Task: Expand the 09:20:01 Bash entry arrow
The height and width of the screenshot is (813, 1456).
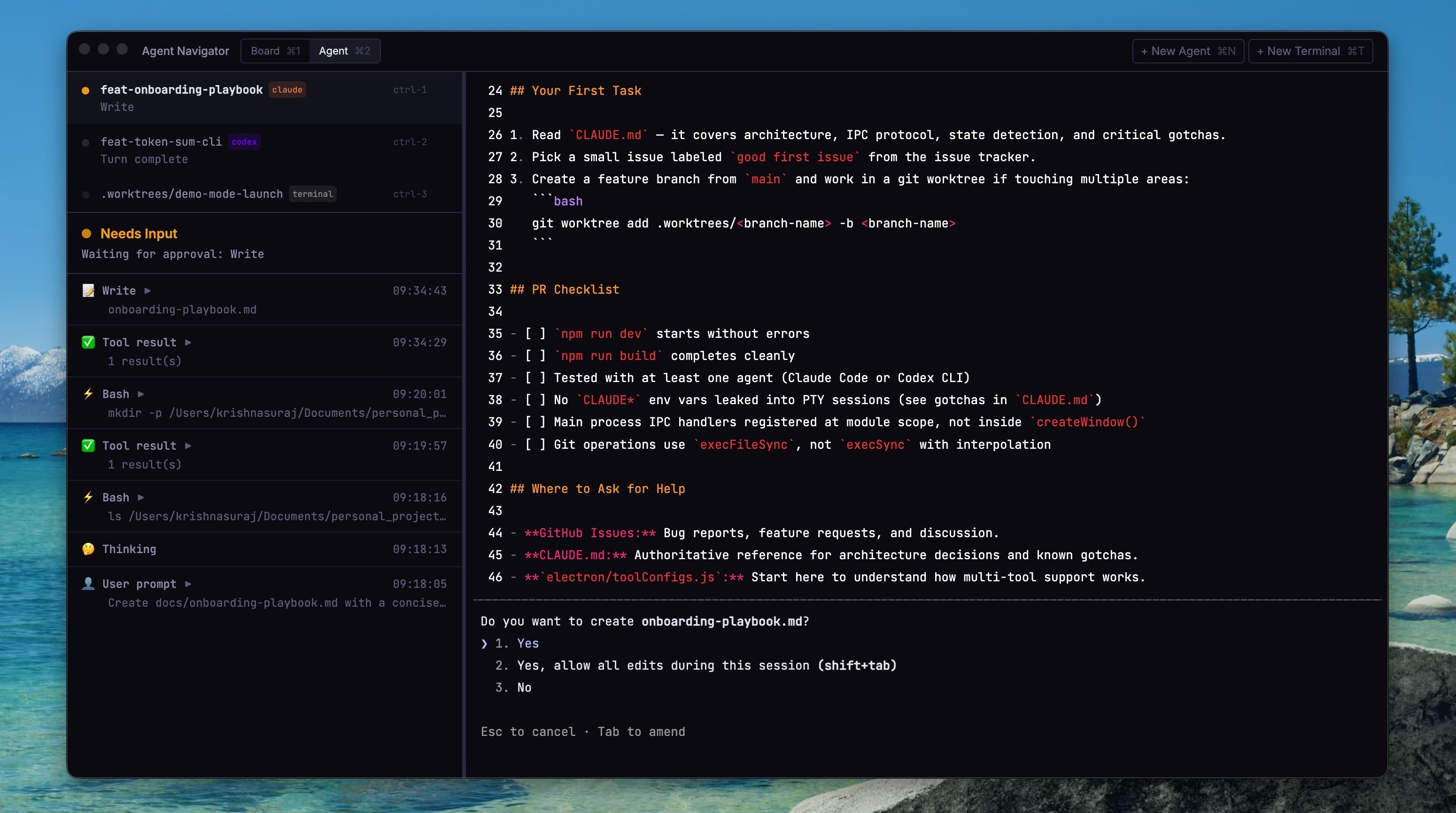Action: 141,393
